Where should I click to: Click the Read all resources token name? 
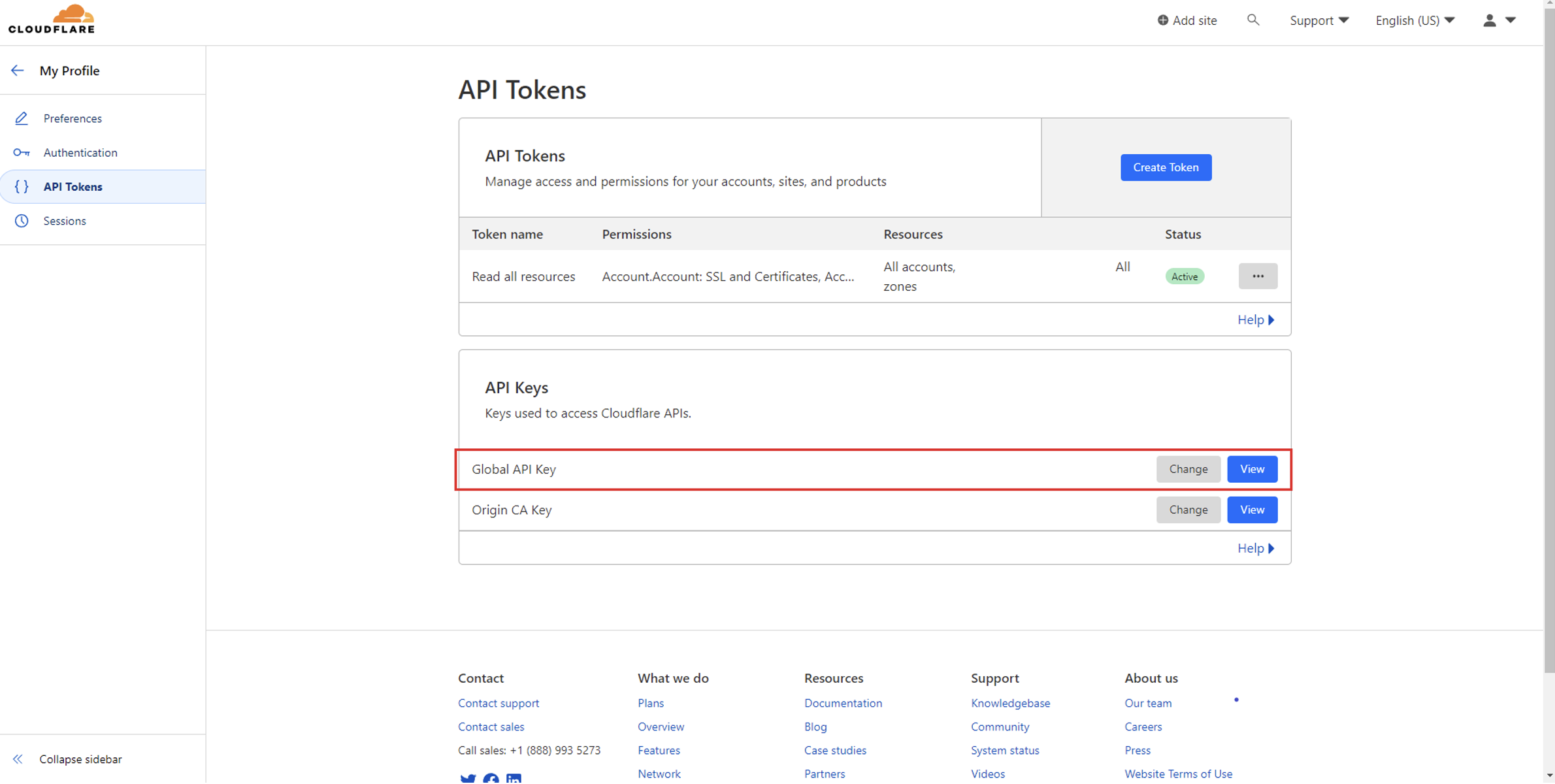coord(523,276)
